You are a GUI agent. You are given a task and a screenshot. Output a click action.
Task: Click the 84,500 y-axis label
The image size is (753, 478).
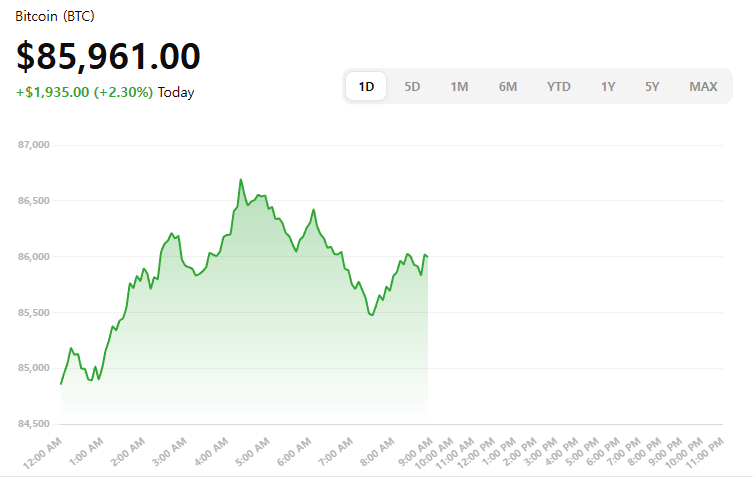point(34,424)
